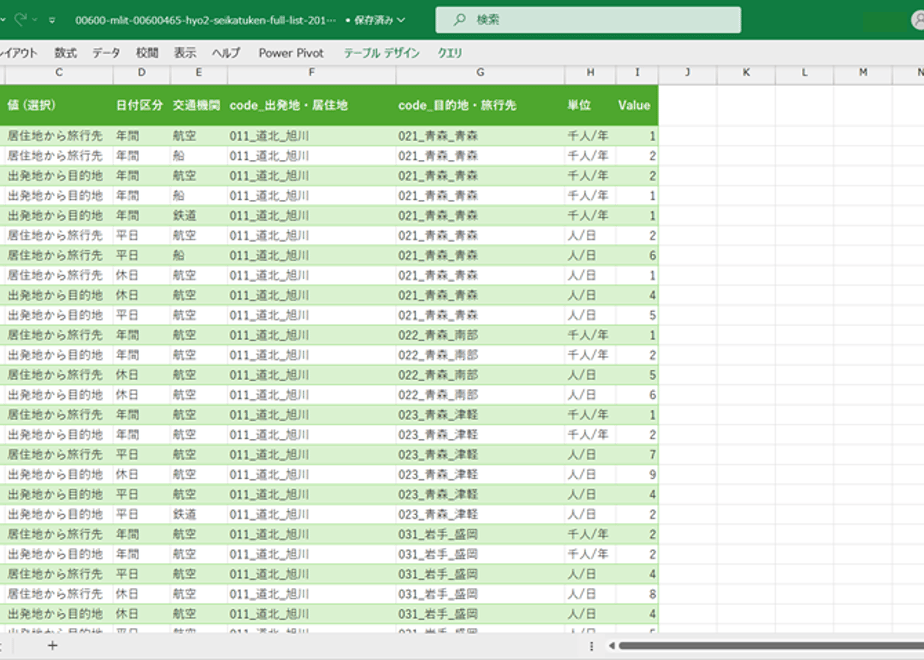Select column G header
The image size is (924, 660).
[x=480, y=72]
